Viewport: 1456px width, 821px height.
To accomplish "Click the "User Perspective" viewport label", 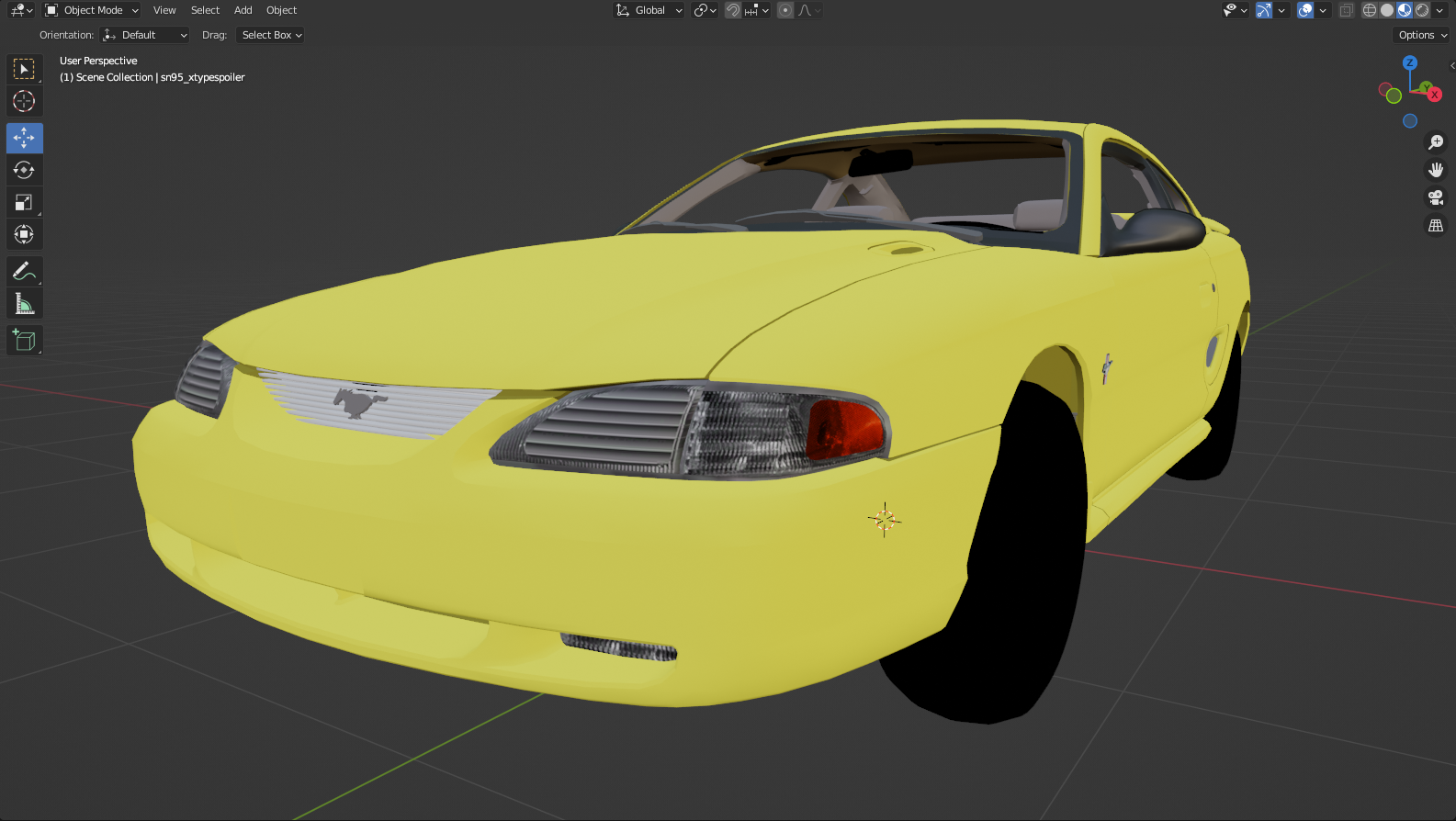I will click(x=98, y=61).
